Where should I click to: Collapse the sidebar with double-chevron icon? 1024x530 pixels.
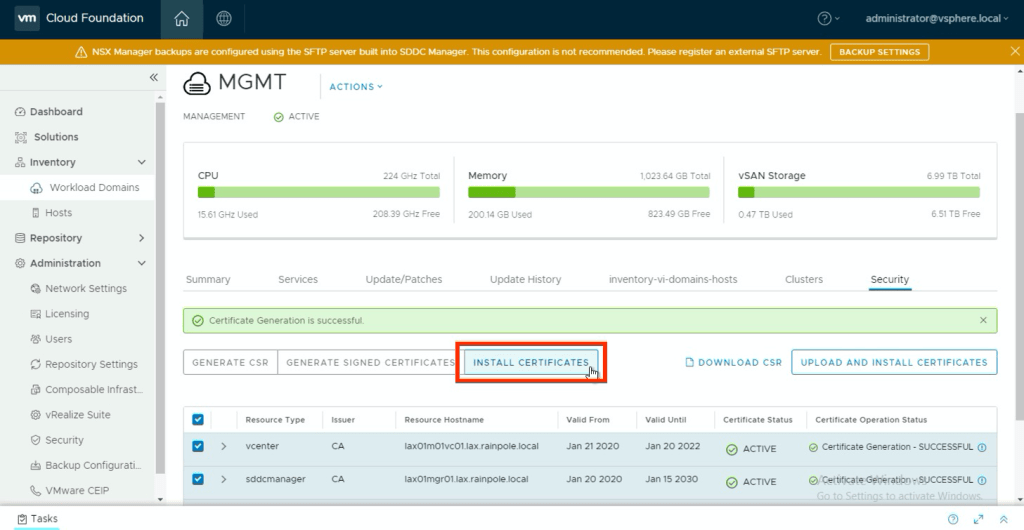pos(154,77)
